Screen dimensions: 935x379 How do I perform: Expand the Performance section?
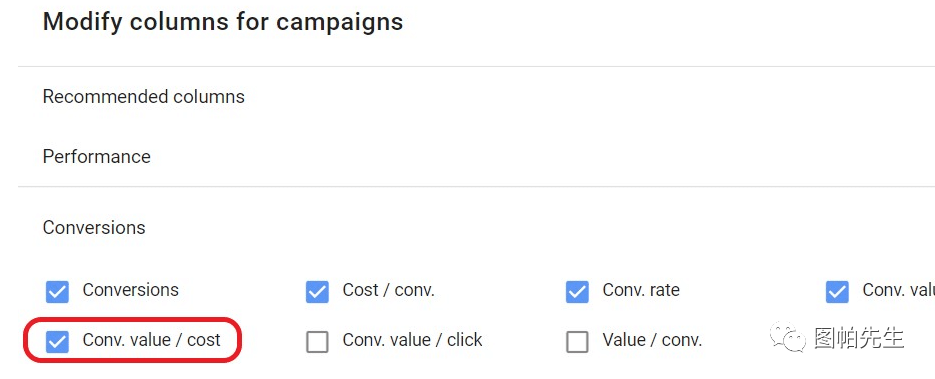click(97, 157)
